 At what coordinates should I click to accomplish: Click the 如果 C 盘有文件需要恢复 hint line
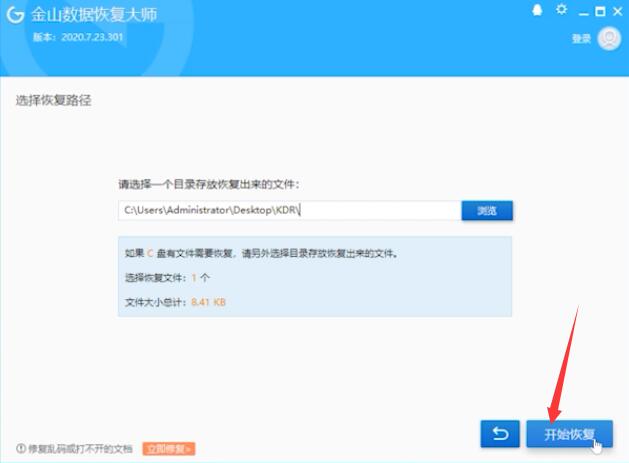point(262,253)
